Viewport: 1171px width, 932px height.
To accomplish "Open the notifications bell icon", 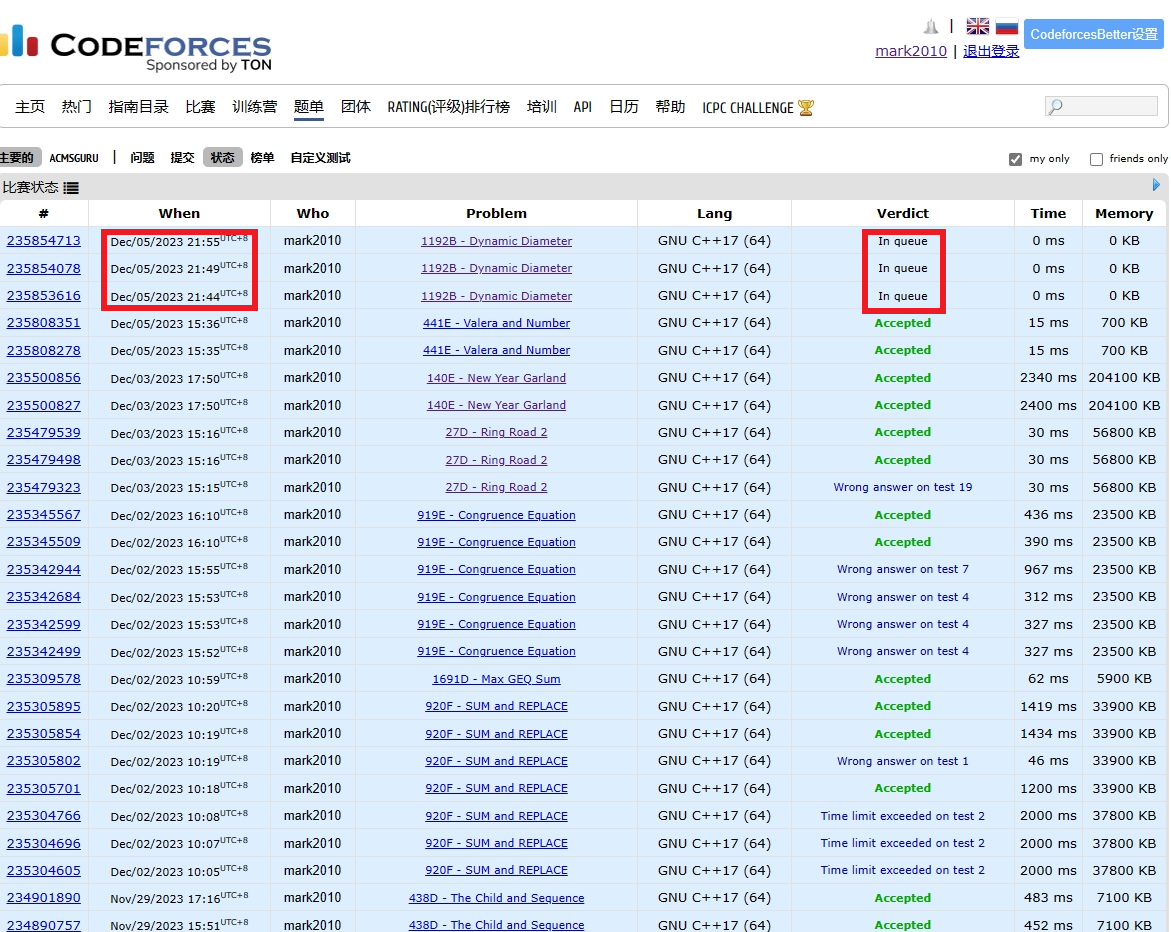I will coord(930,27).
